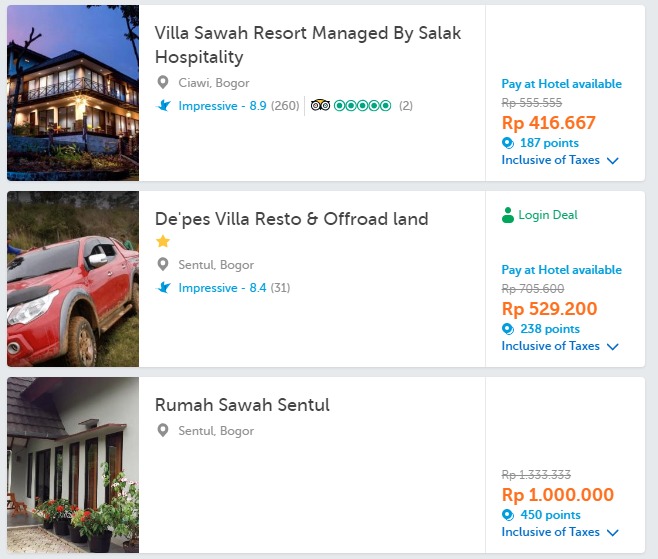Click the bird icon beside Impressive 8.4
The image size is (658, 559).
coord(164,288)
